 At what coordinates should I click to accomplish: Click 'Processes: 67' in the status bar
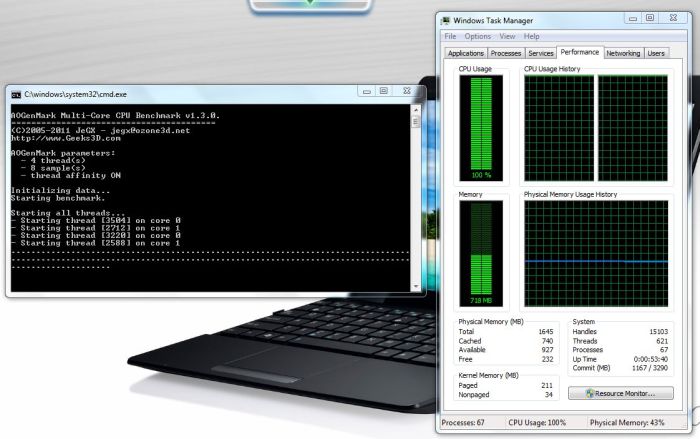coord(463,422)
